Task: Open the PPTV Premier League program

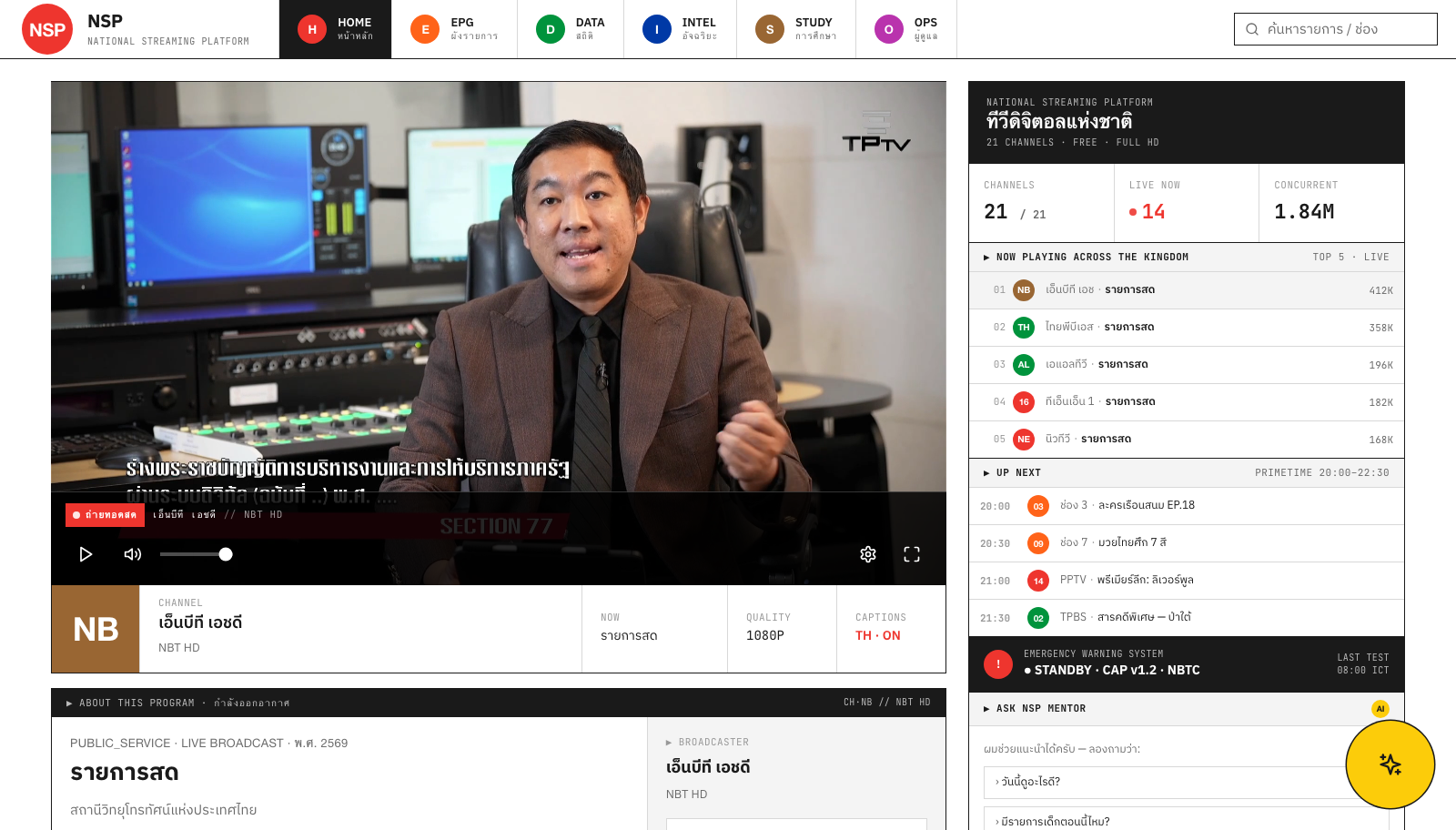Action: click(1186, 581)
